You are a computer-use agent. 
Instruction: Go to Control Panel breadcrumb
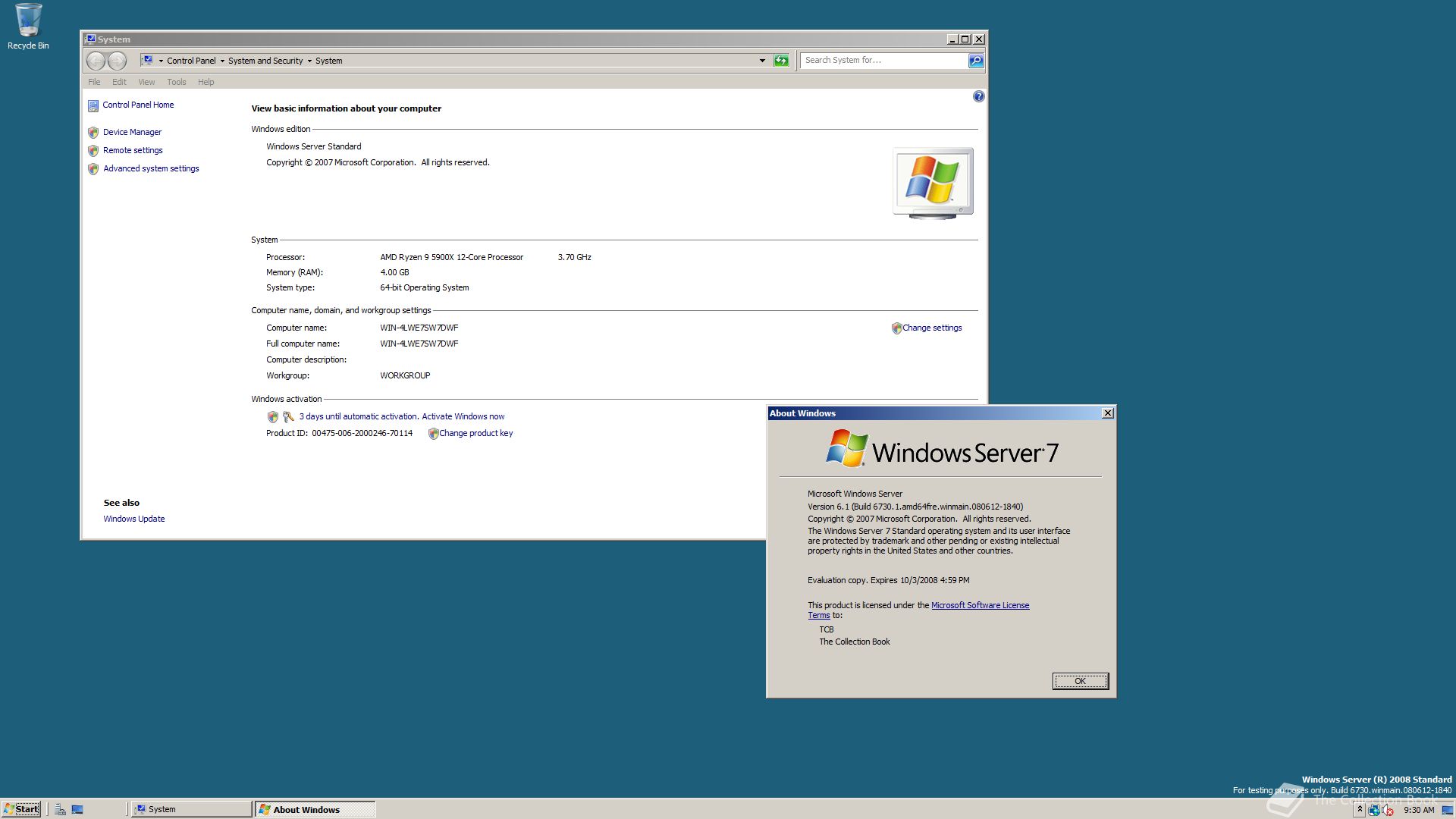point(191,61)
